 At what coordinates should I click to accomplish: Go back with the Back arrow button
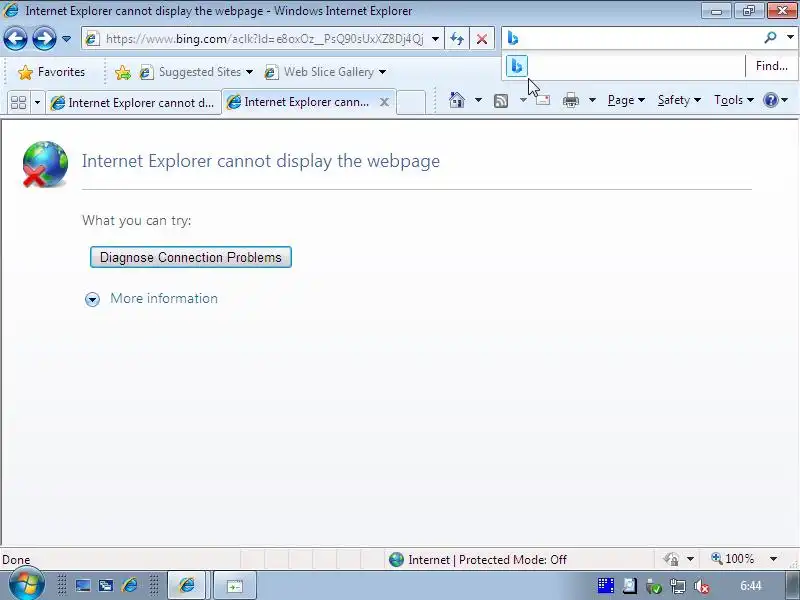point(15,39)
